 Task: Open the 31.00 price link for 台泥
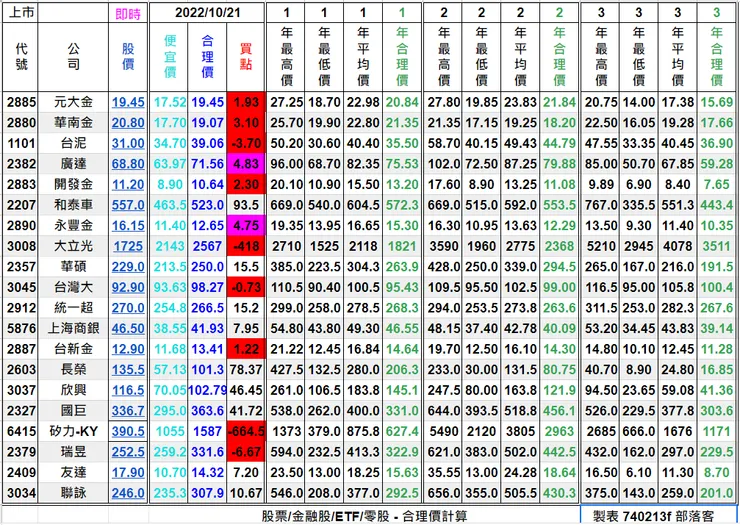tap(128, 143)
